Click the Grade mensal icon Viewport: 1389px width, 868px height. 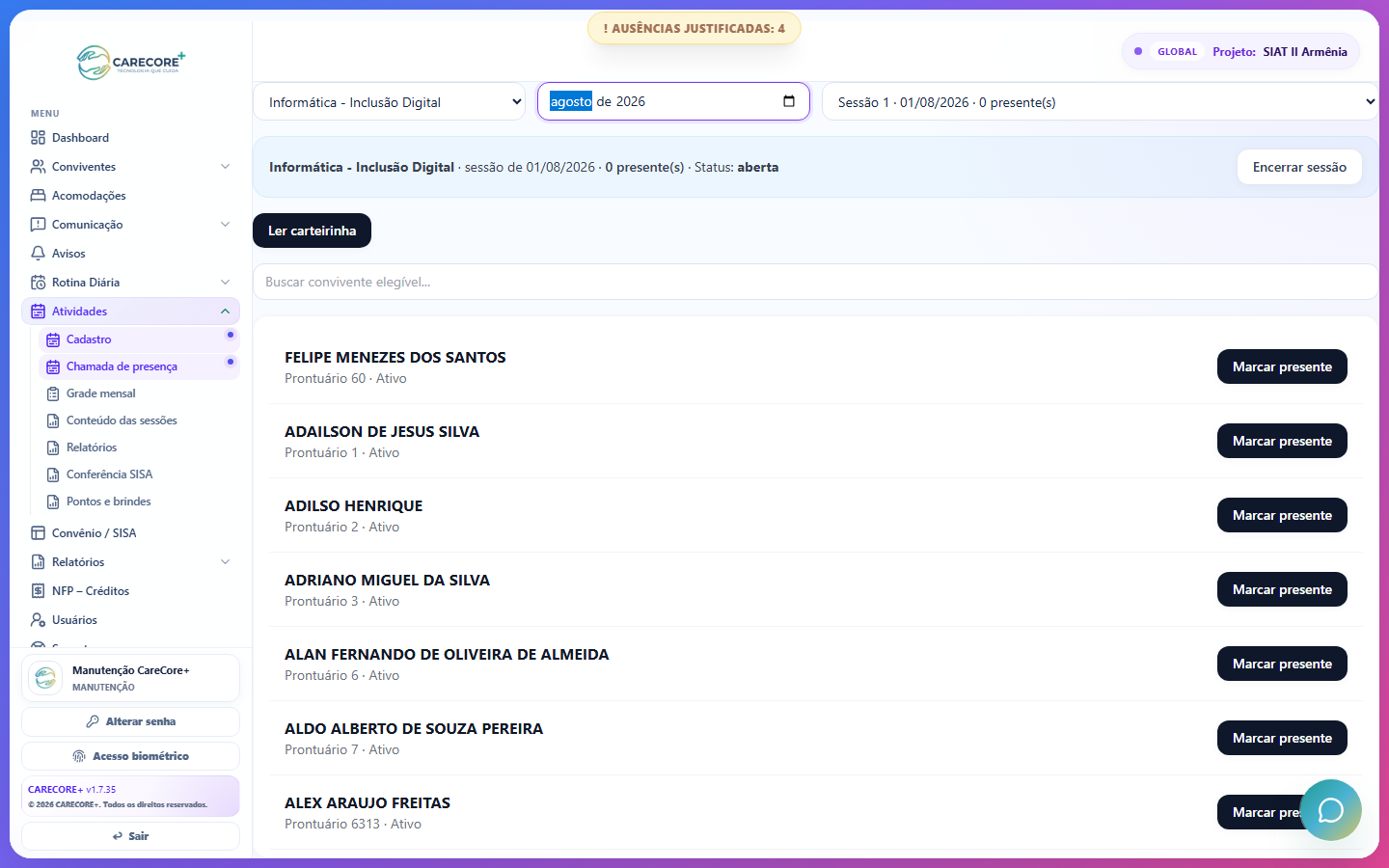point(53,393)
